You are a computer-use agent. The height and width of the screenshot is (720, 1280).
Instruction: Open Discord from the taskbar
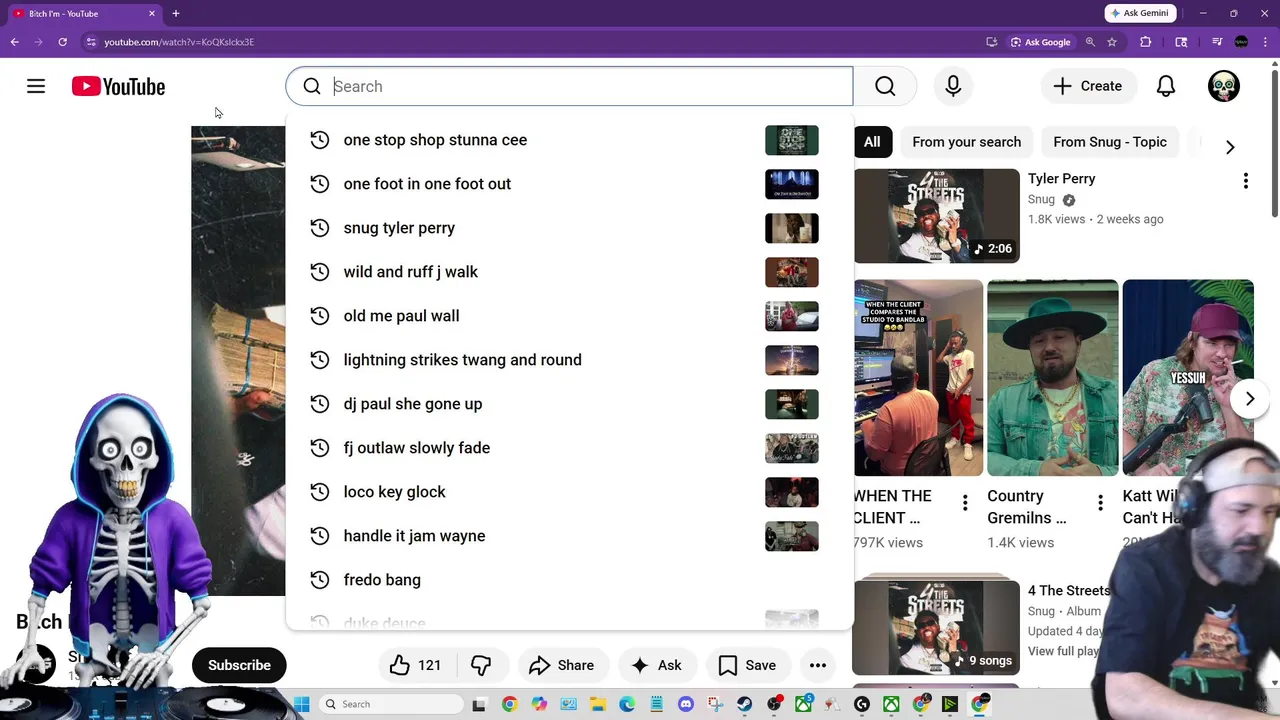coord(686,704)
